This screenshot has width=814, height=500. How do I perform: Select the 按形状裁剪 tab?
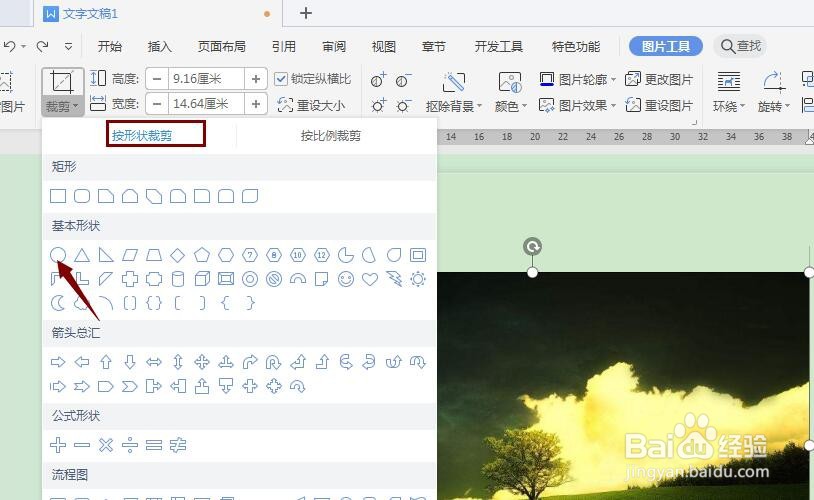click(x=142, y=136)
